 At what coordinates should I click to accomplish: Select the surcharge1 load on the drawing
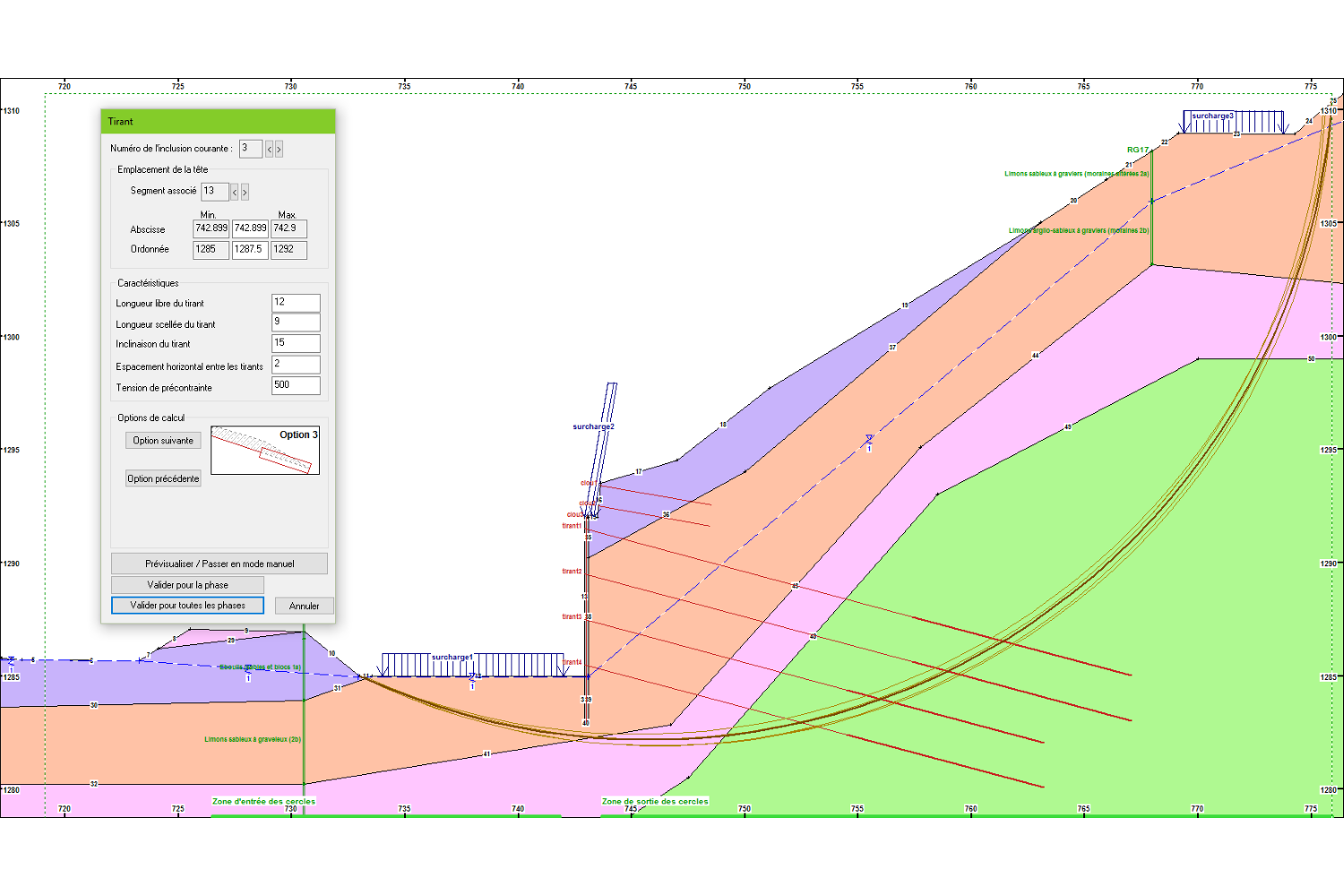coord(452,658)
